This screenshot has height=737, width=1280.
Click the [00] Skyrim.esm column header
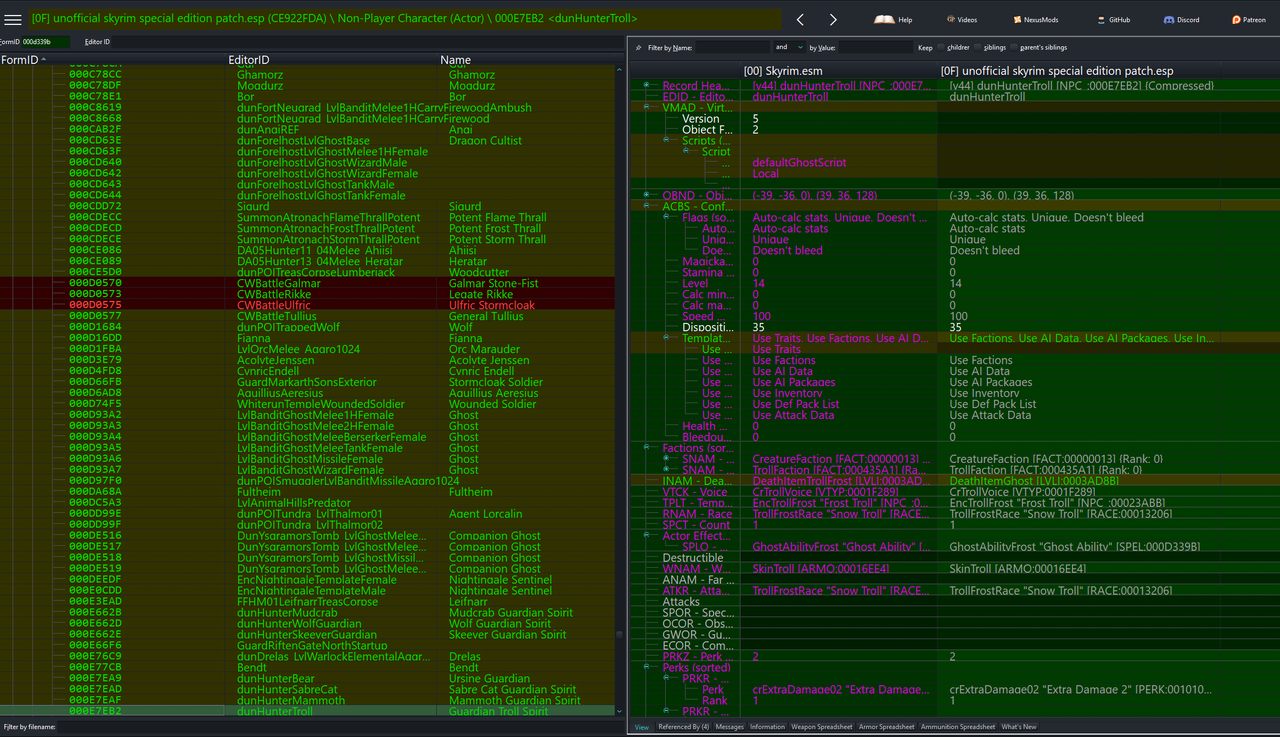[840, 71]
